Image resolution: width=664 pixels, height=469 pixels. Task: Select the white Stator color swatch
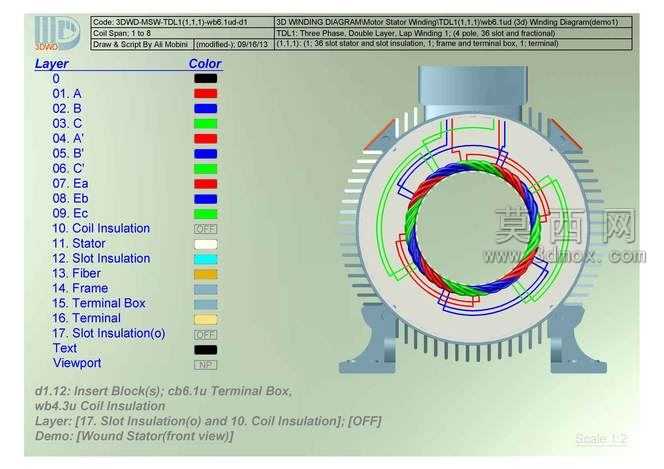click(205, 244)
